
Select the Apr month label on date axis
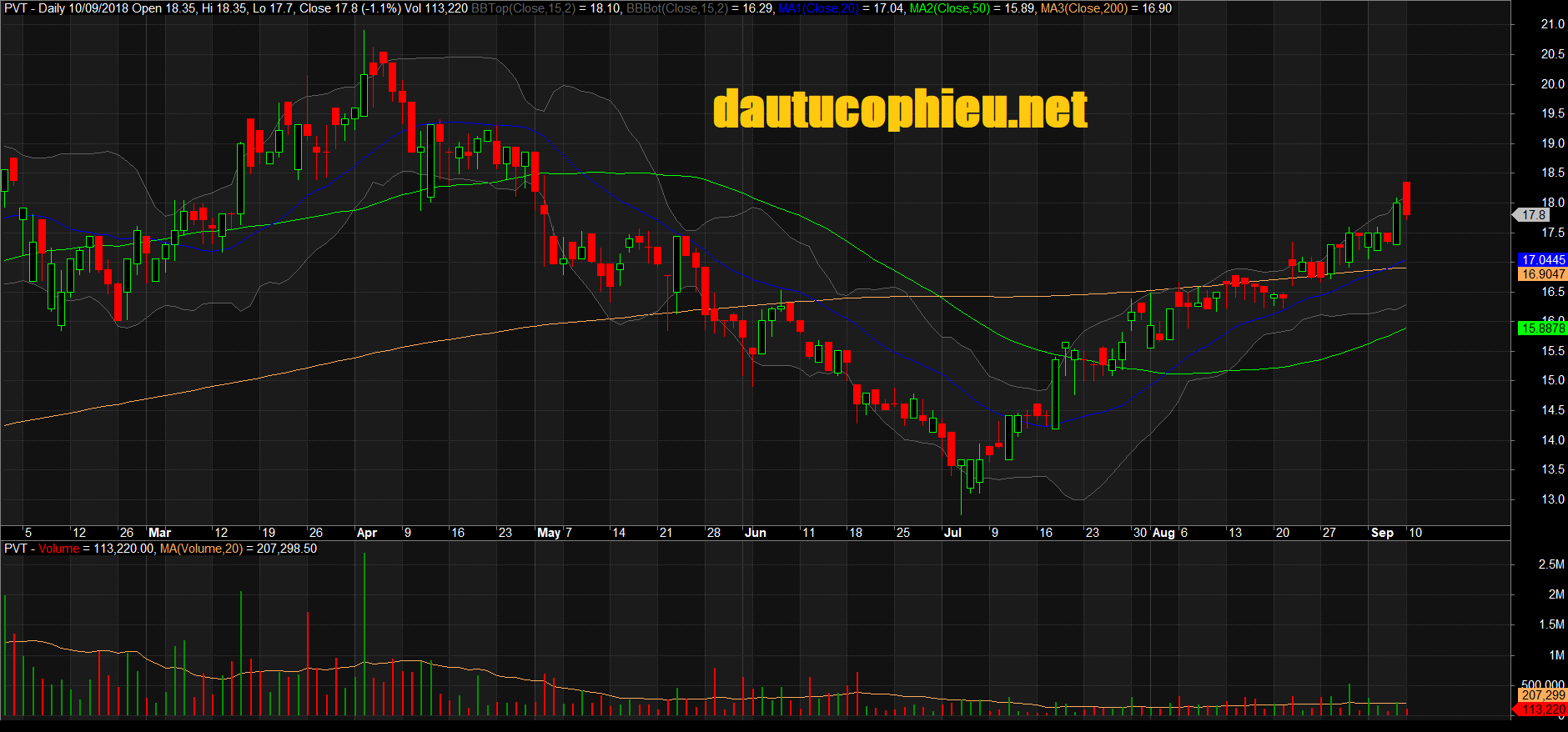click(366, 533)
